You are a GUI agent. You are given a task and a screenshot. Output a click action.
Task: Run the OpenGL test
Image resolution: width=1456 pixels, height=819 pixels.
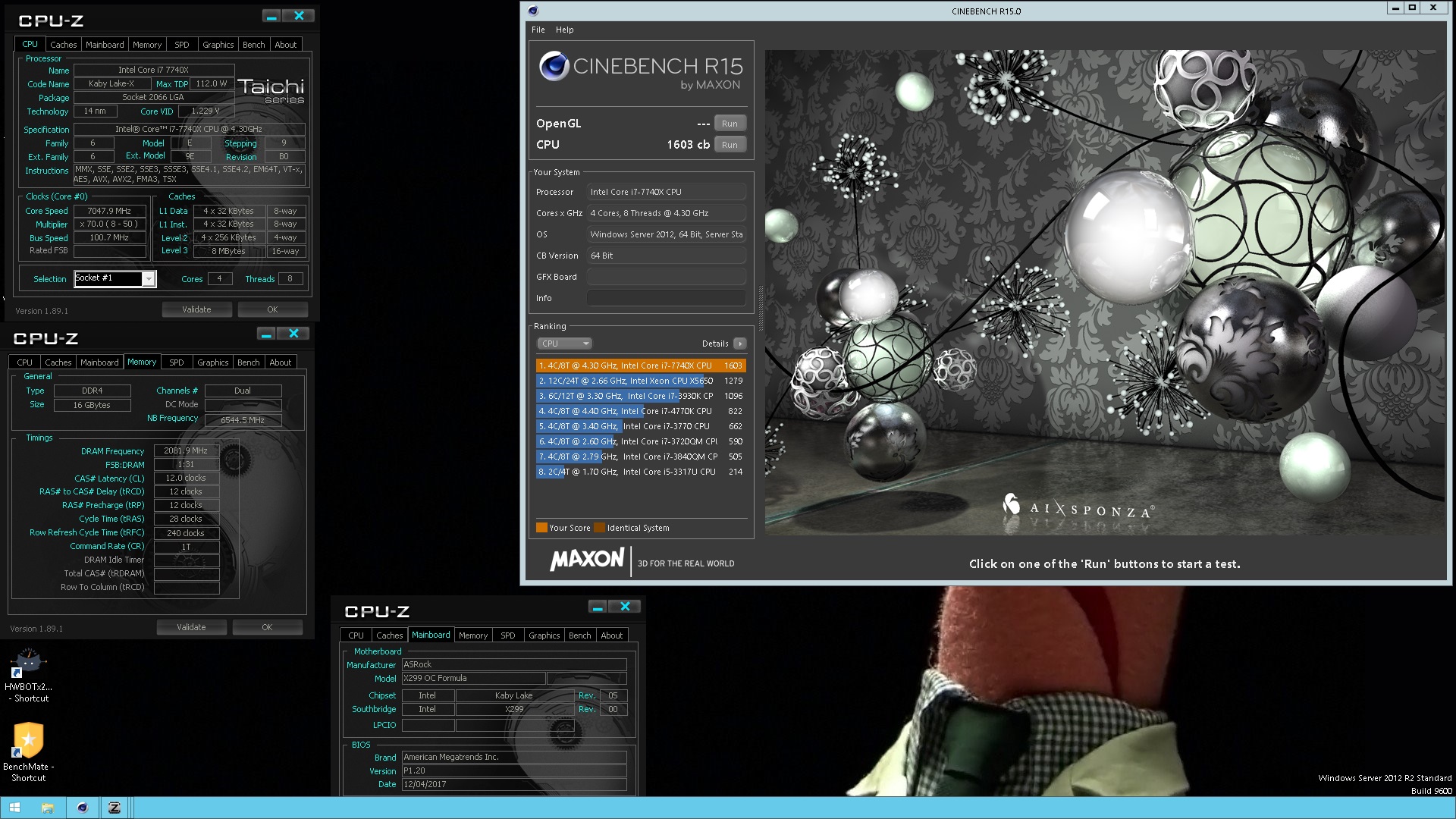pyautogui.click(x=730, y=124)
